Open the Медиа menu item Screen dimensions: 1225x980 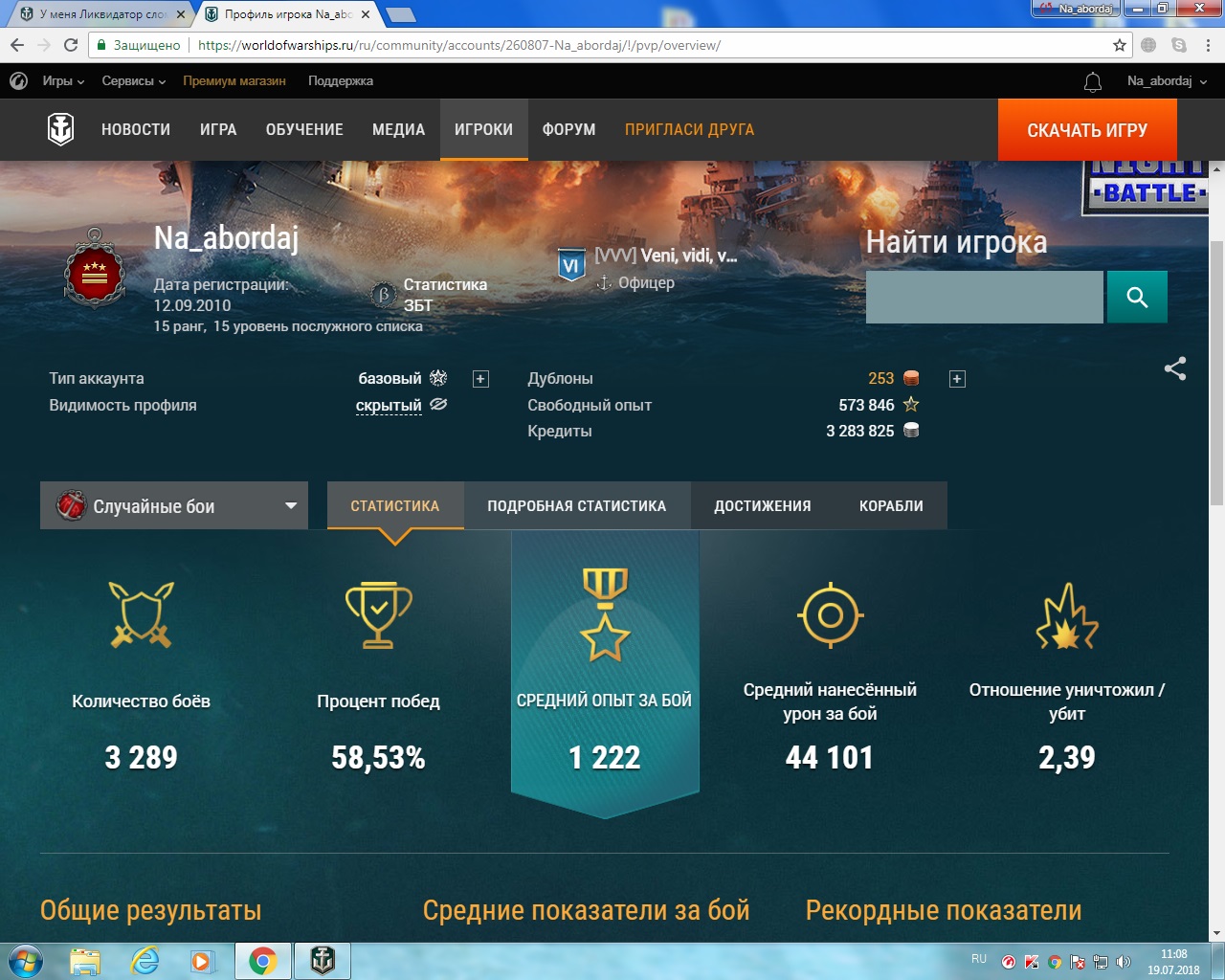(398, 129)
